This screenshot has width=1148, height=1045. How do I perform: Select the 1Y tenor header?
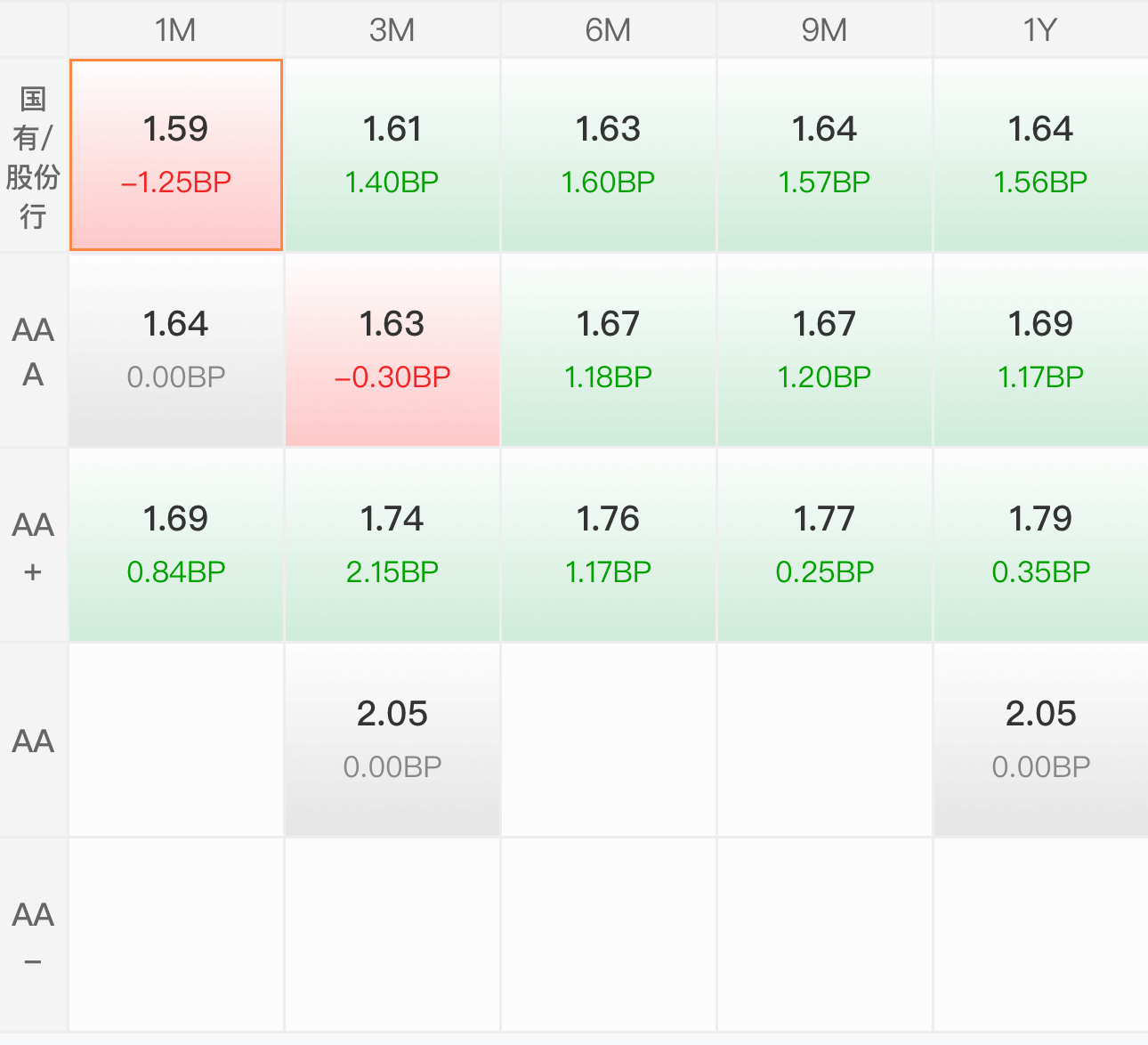pyautogui.click(x=1039, y=30)
